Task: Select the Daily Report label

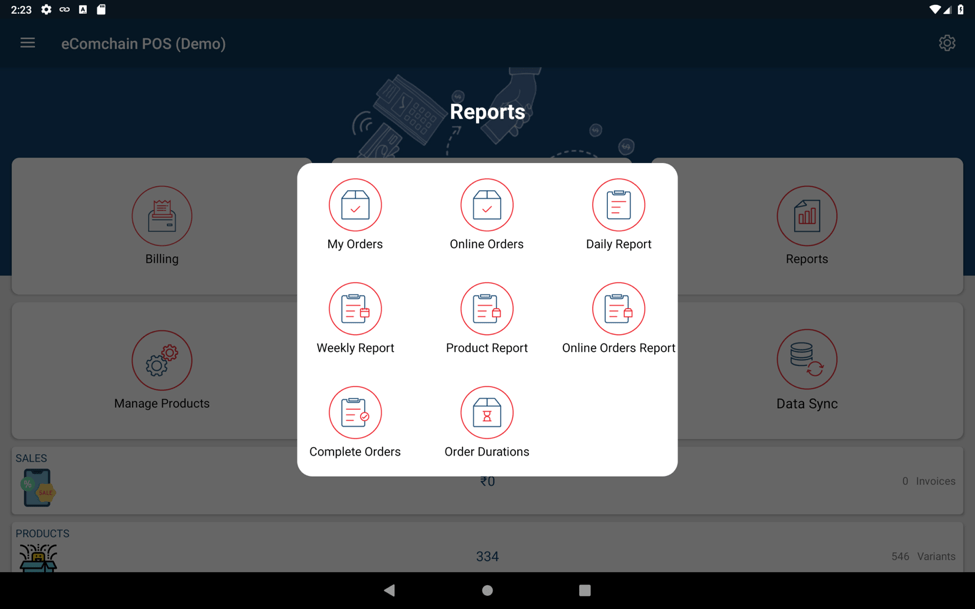Action: point(619,244)
